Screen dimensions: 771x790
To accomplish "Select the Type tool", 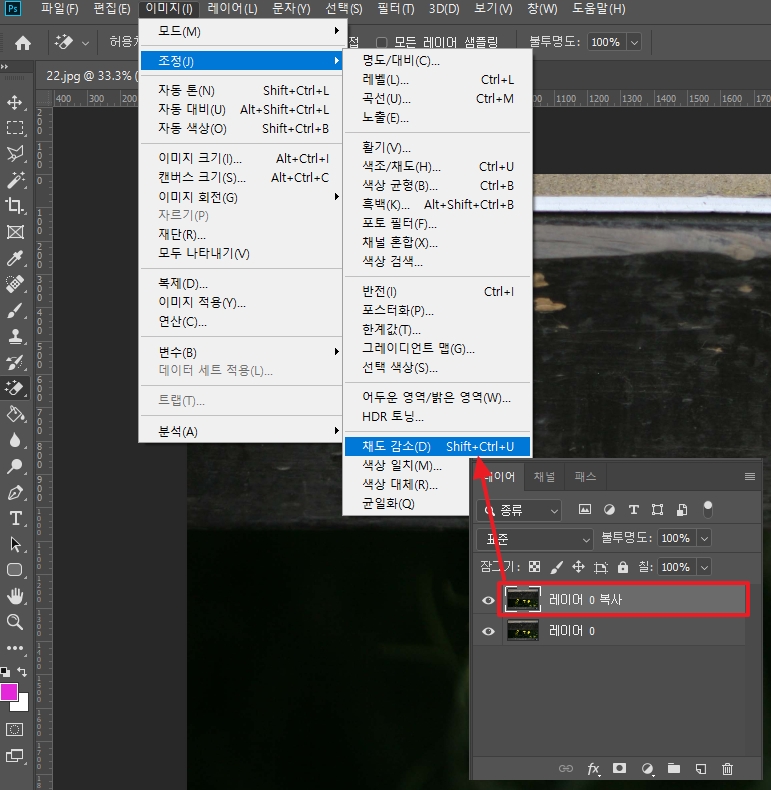I will point(15,518).
